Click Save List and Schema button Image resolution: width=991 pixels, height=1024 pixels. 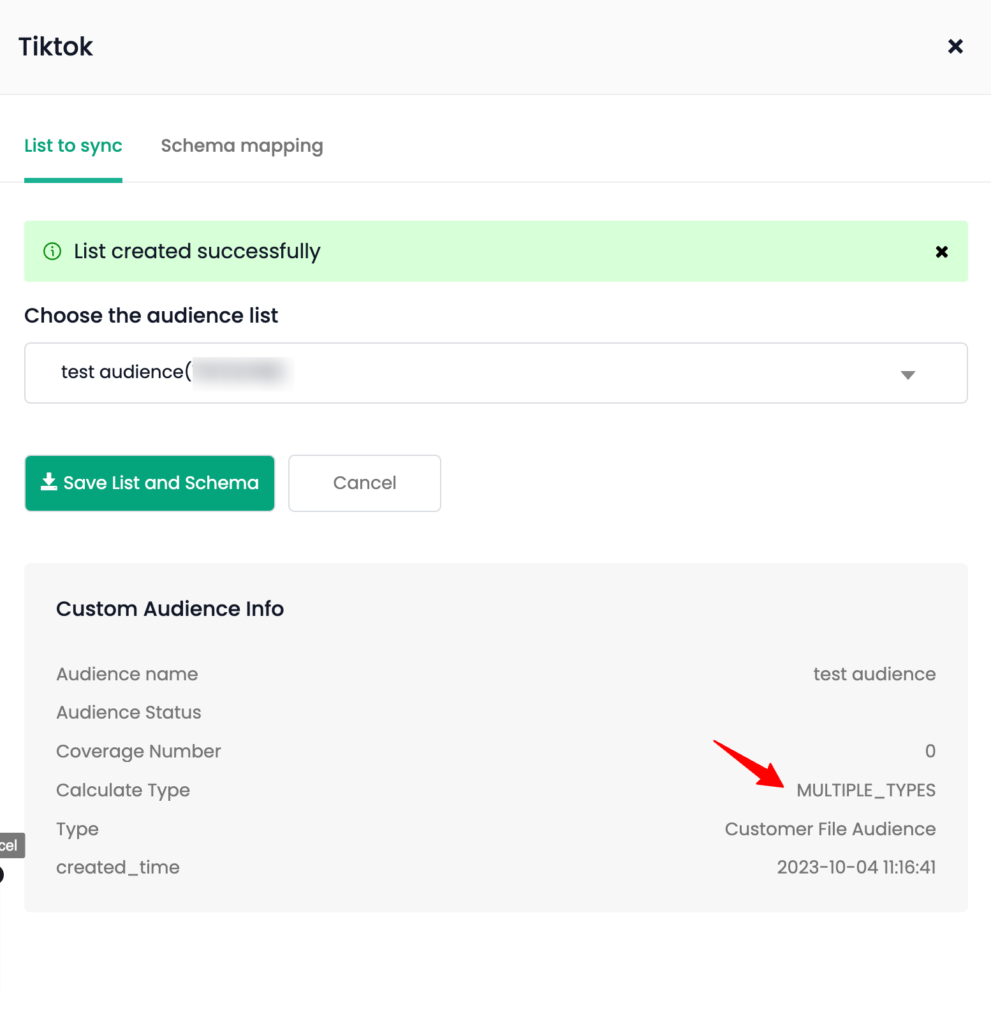pyautogui.click(x=150, y=483)
